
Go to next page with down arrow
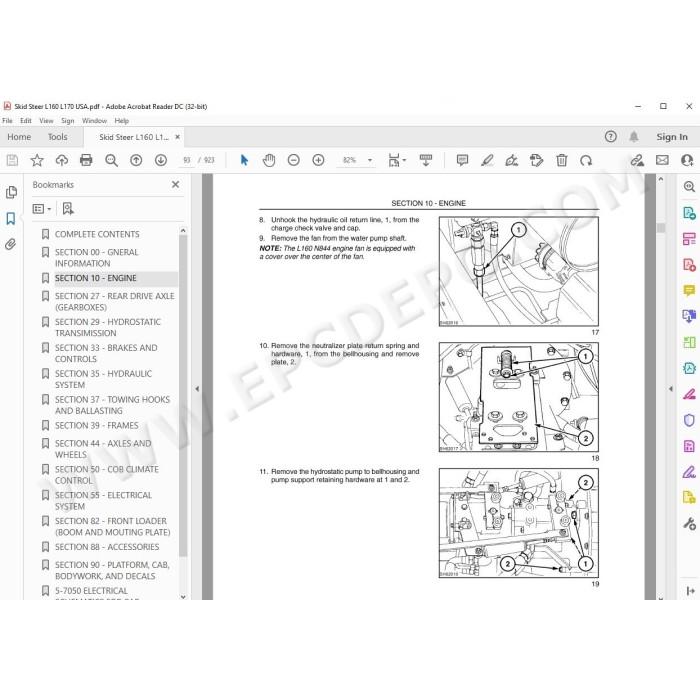(161, 160)
